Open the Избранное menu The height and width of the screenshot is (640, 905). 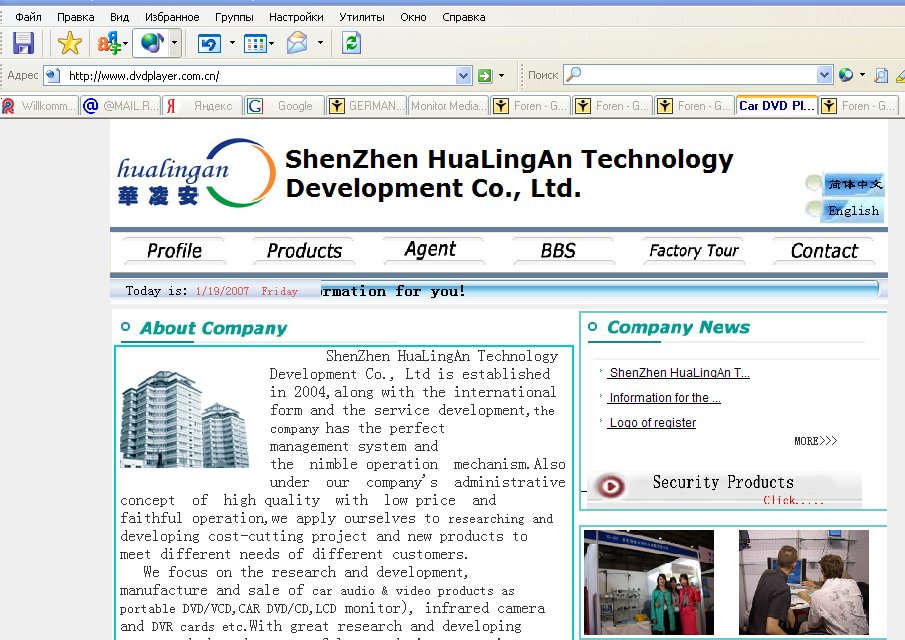[x=172, y=17]
